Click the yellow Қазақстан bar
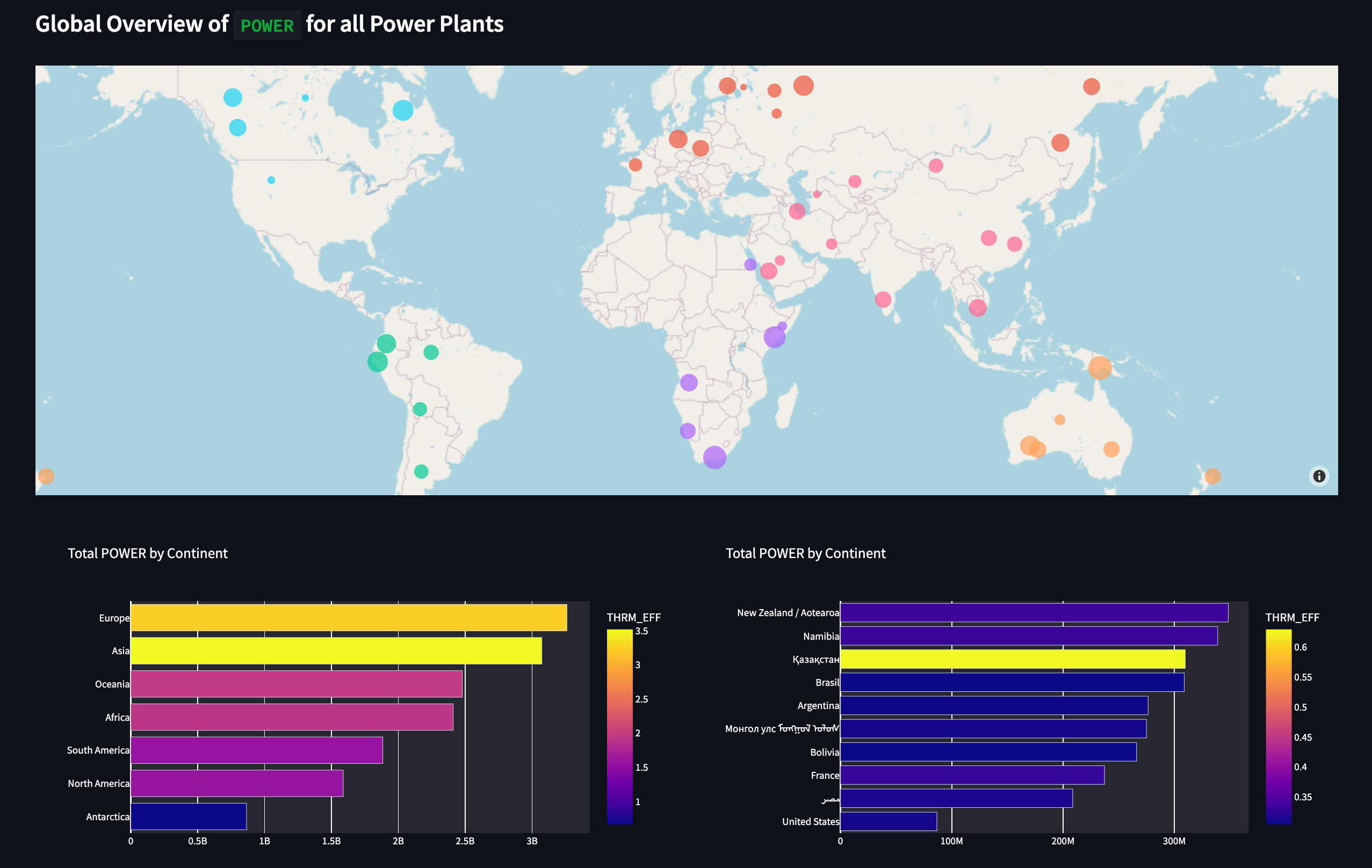Screen dimensions: 1372x868 point(1012,659)
